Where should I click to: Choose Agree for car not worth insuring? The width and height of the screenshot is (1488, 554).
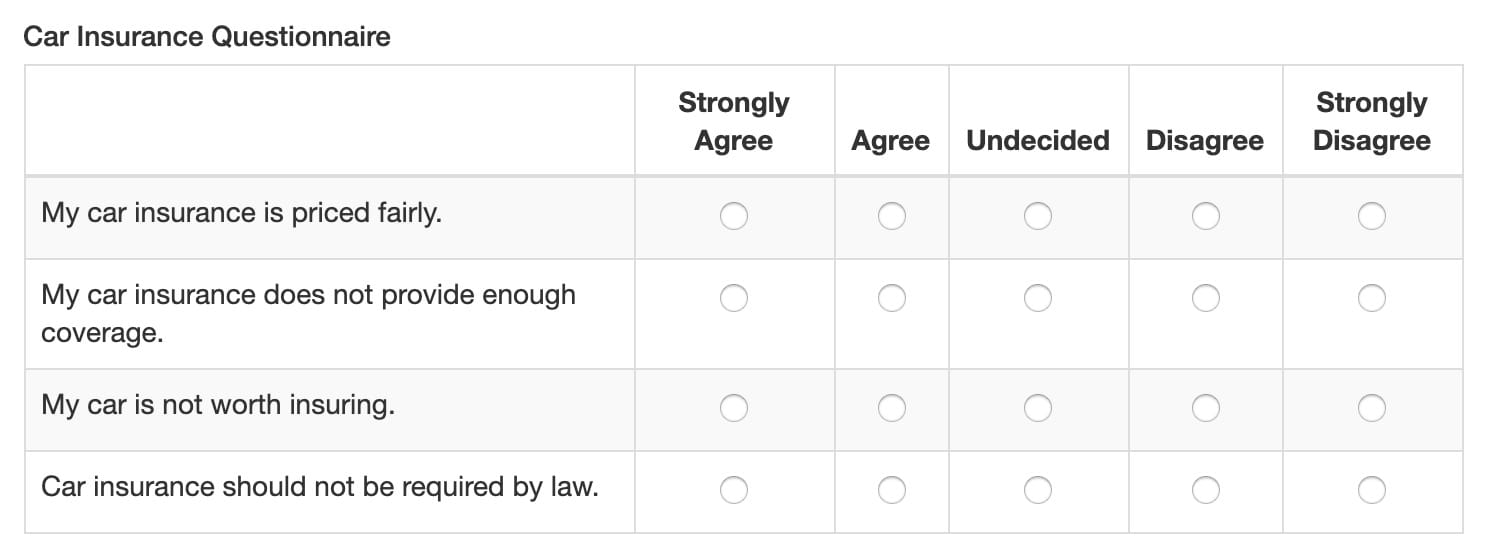892,408
